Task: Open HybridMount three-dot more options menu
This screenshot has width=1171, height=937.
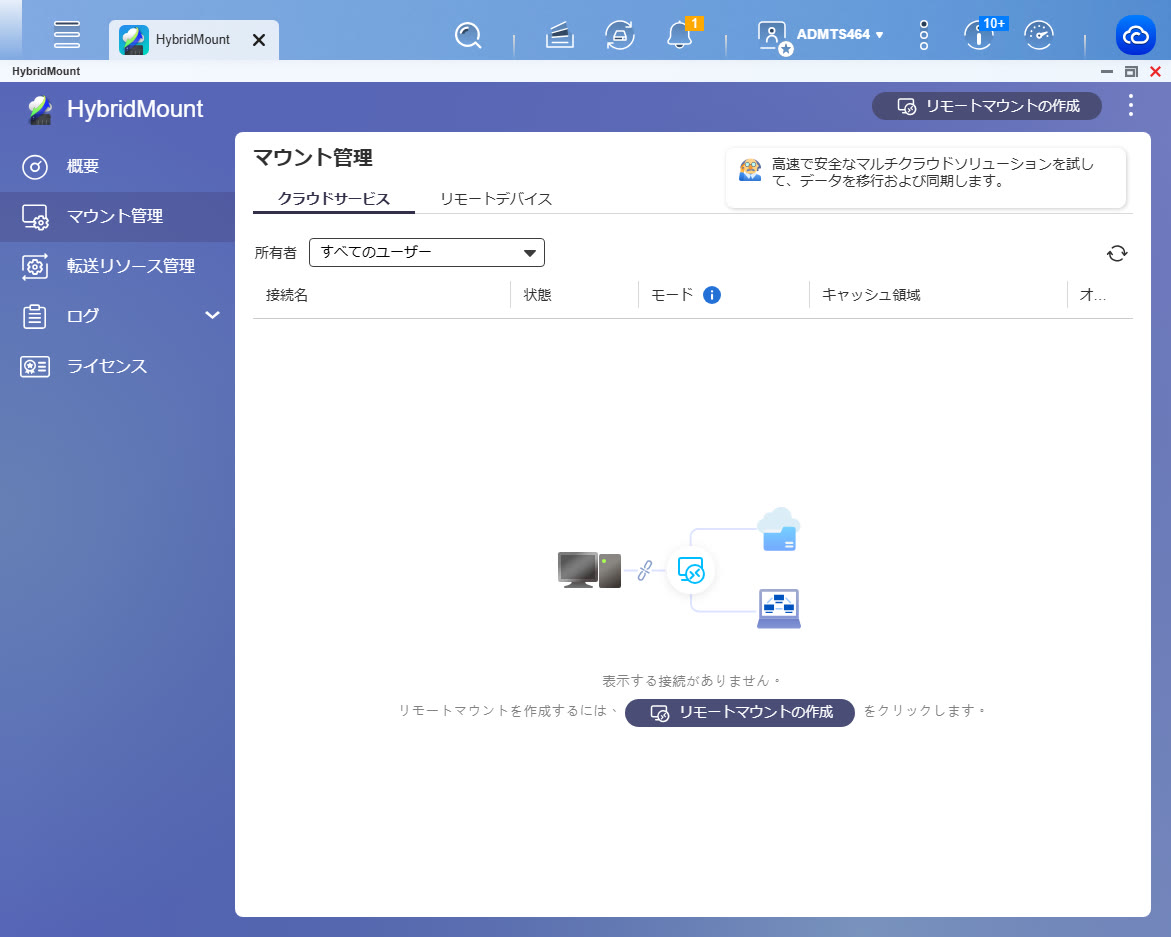Action: [1131, 106]
